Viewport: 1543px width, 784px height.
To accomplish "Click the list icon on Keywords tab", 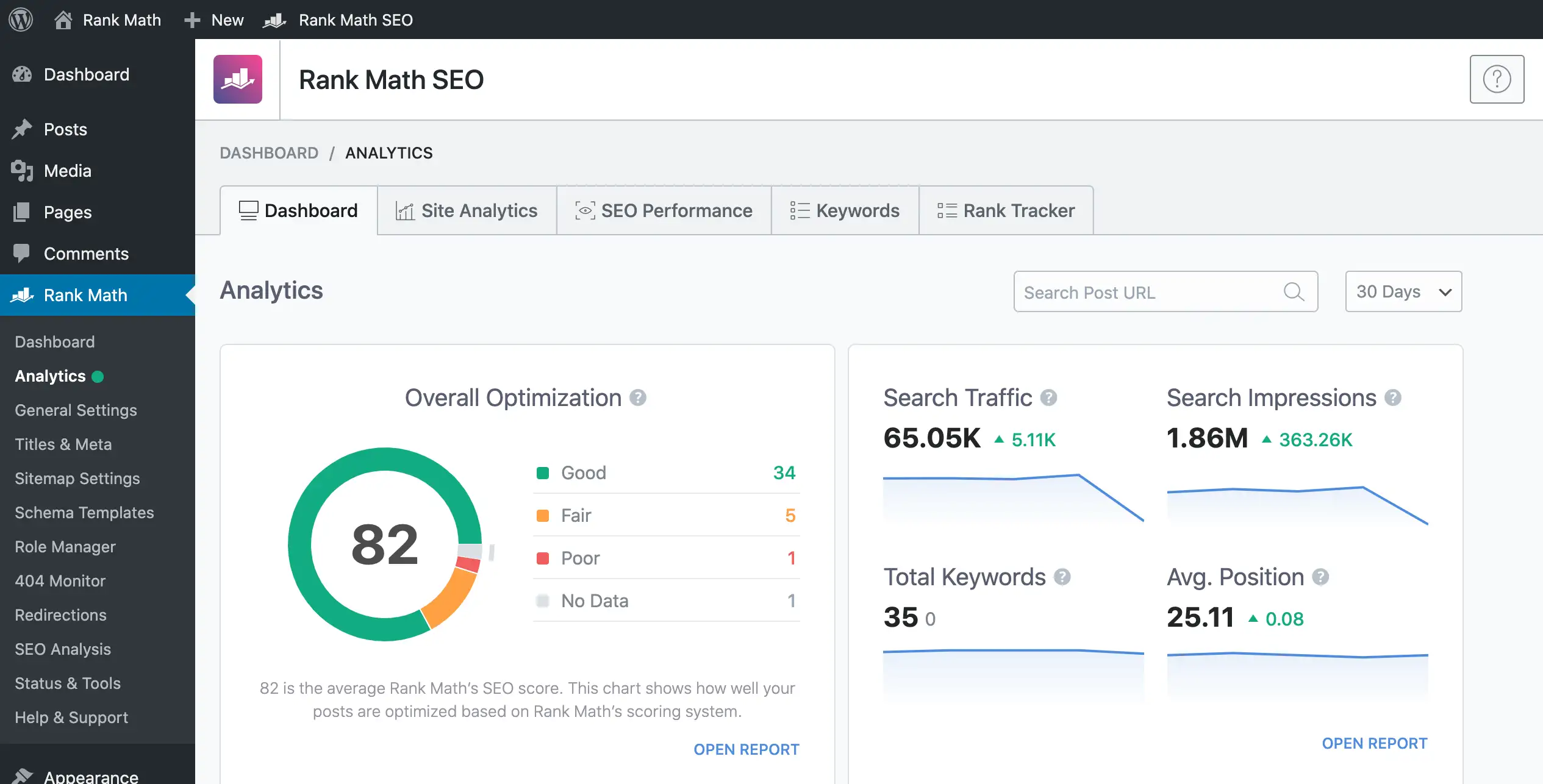I will point(800,210).
